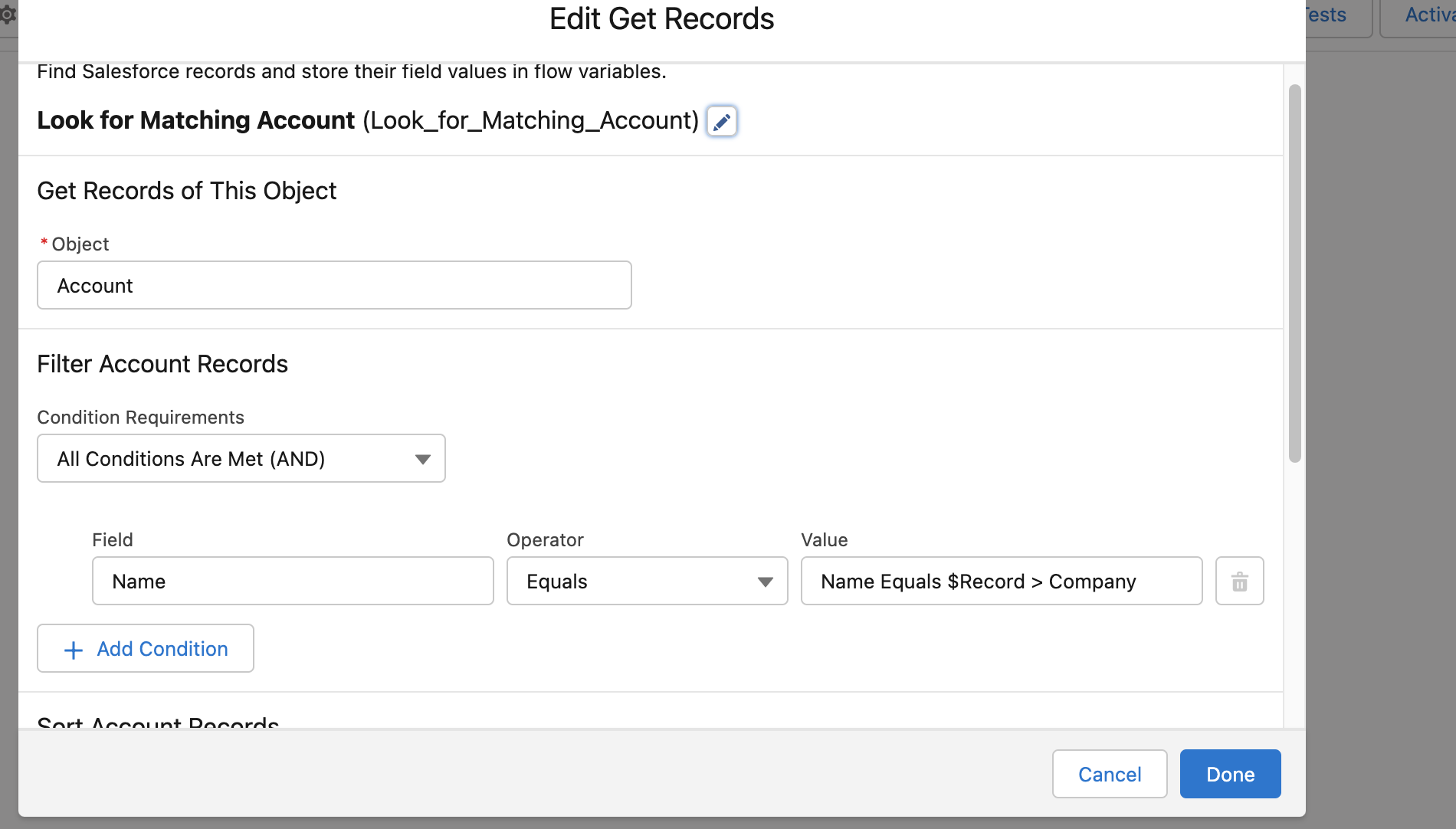Click the Edit Get Records dialog title
The image size is (1456, 829).
[x=661, y=19]
